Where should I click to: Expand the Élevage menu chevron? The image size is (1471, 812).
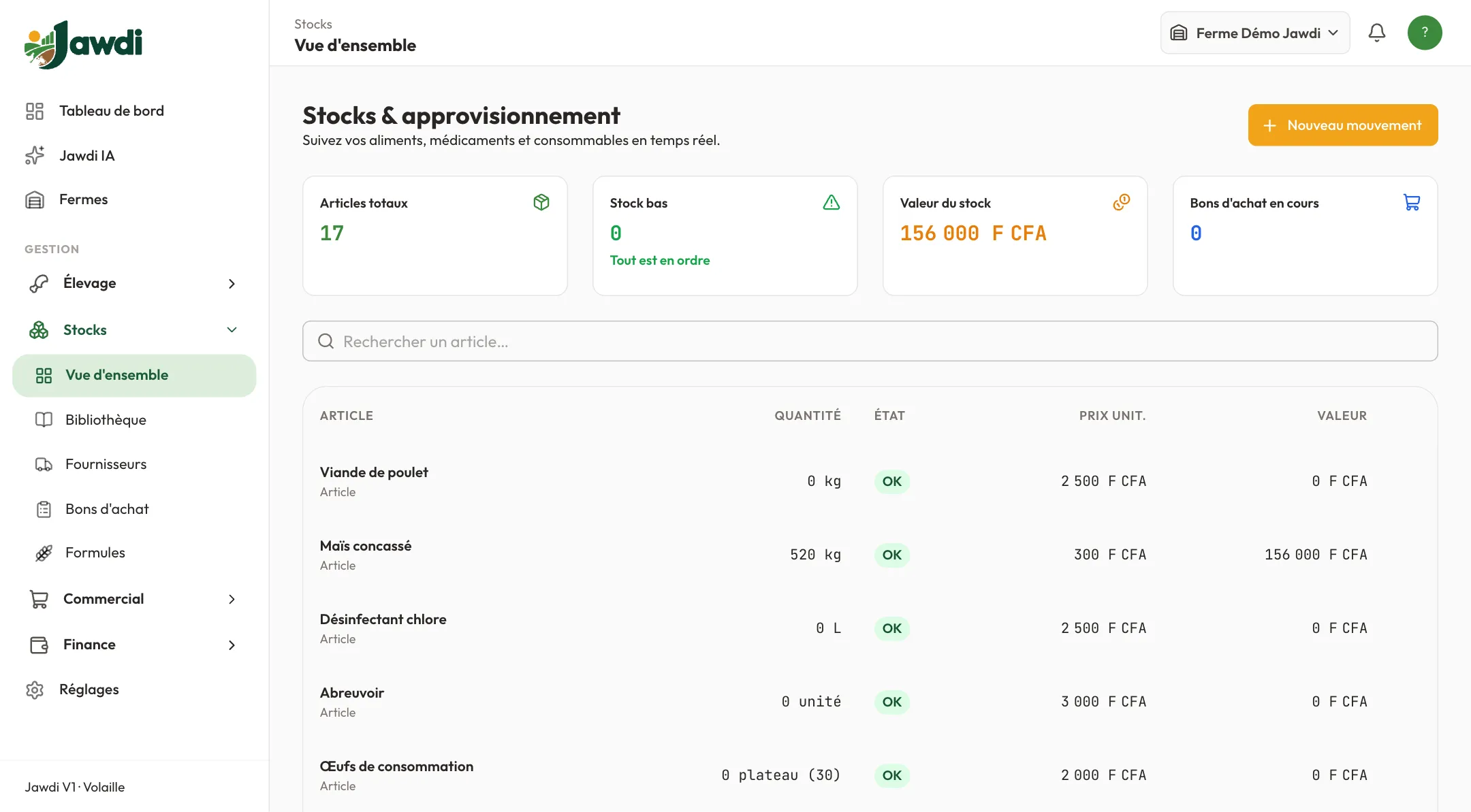pos(232,283)
